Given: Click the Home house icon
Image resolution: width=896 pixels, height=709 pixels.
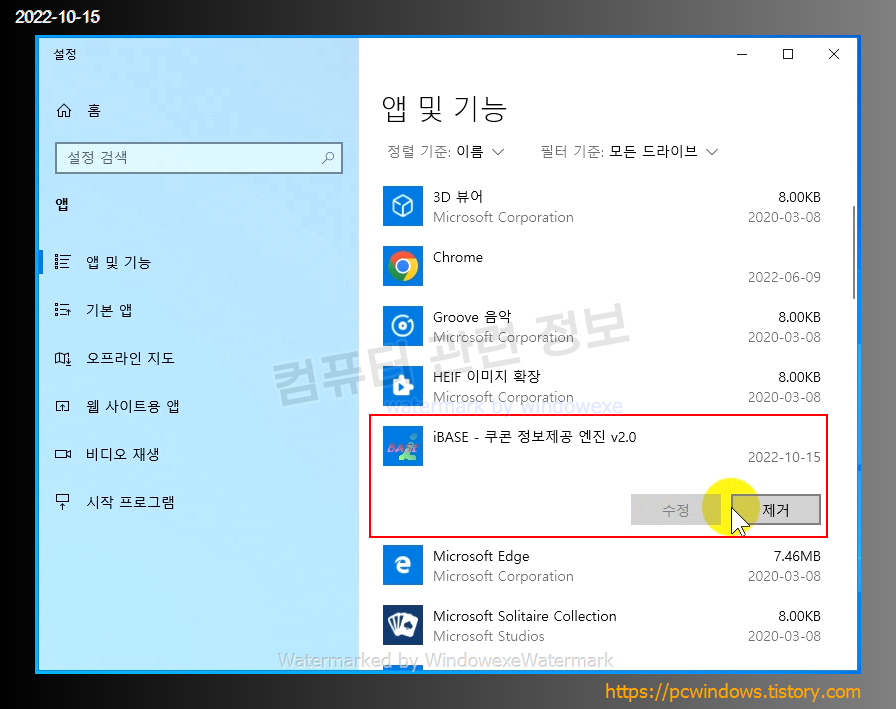Looking at the screenshot, I should click(64, 110).
